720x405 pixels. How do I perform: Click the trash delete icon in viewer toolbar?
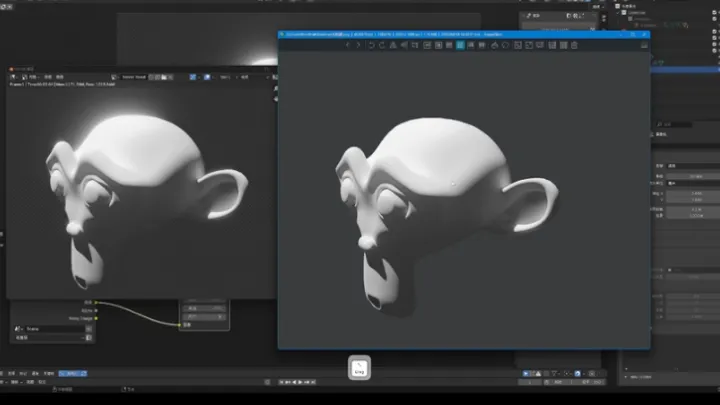574,45
